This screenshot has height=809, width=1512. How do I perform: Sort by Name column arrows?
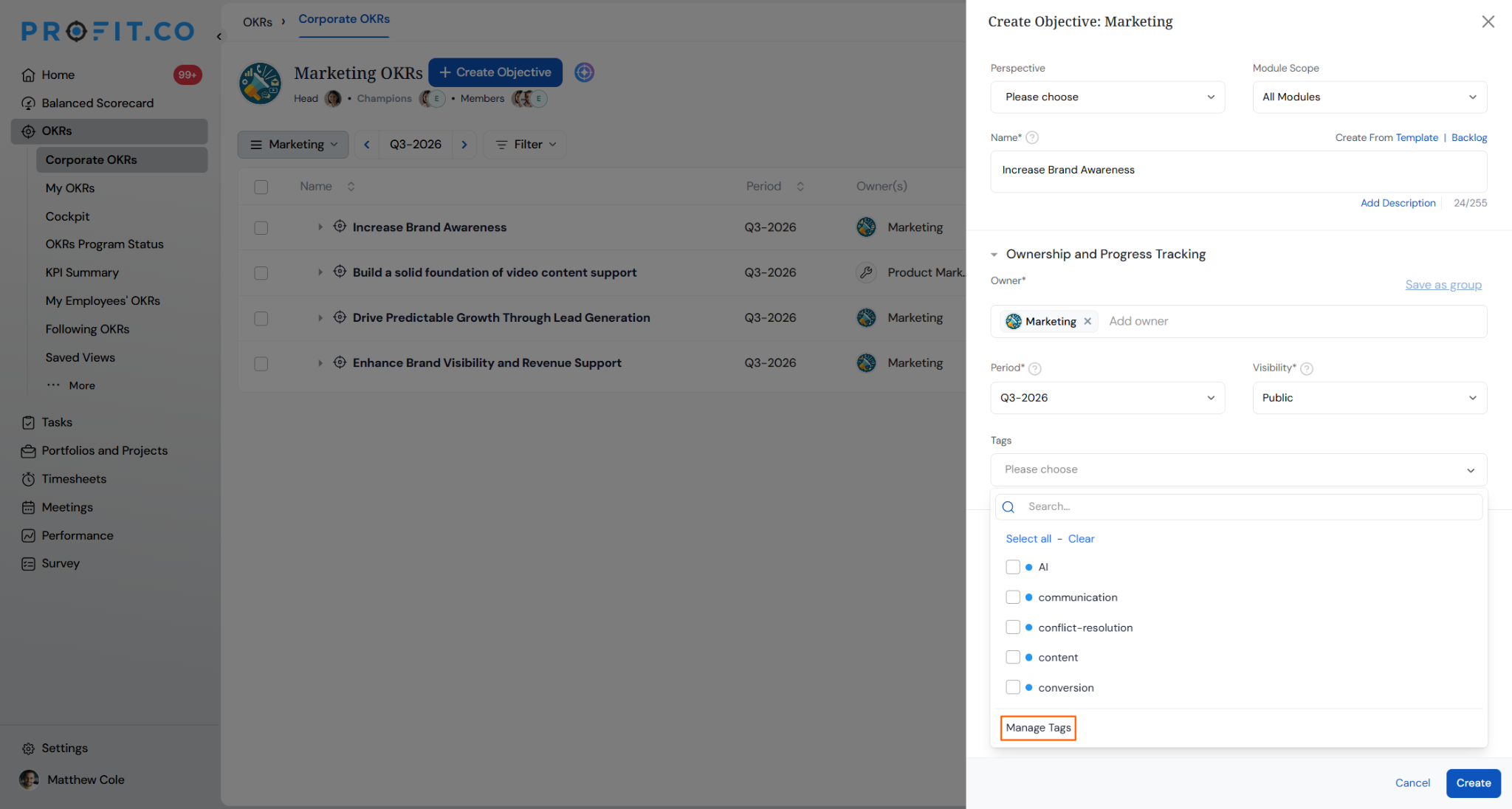[351, 187]
